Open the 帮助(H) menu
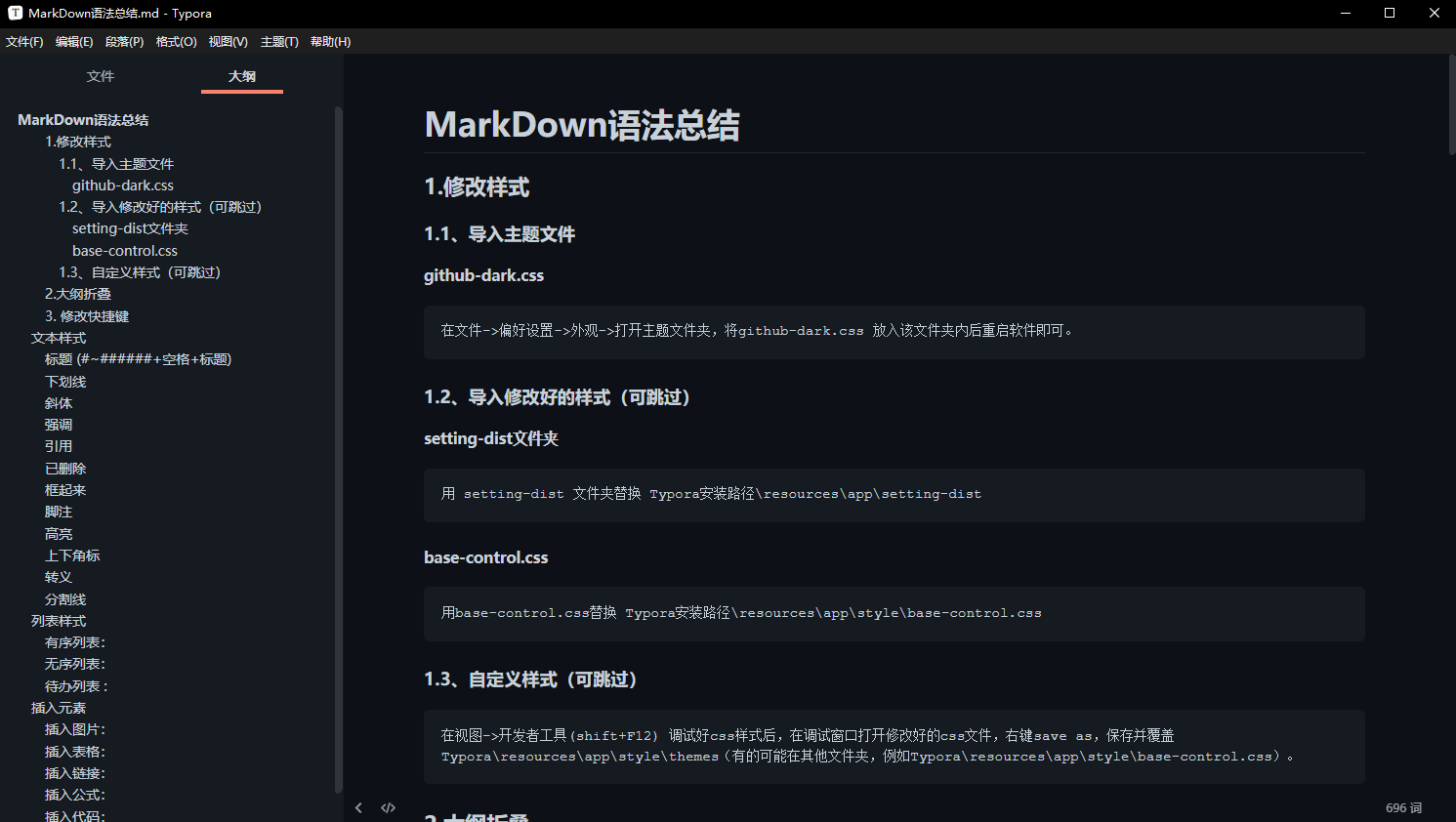 [x=330, y=42]
